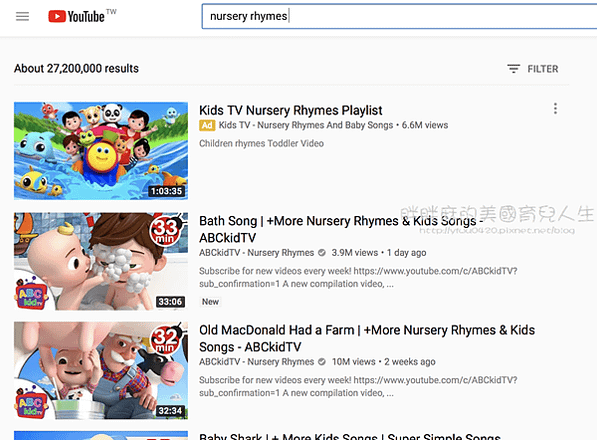
Task: Open the Baby Shark video title
Action: tap(350, 436)
